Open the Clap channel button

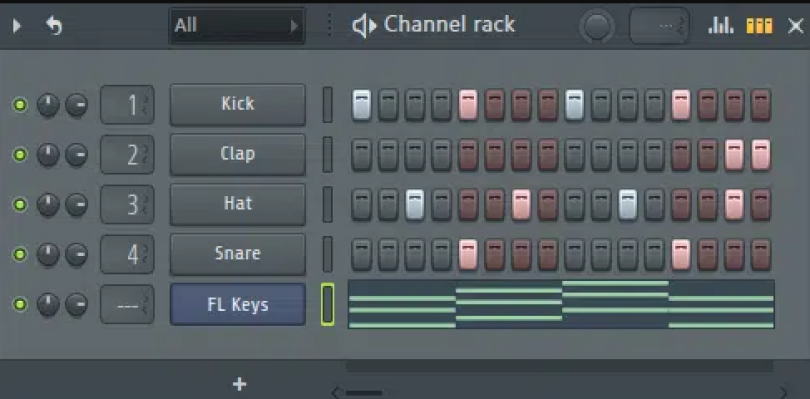pos(238,154)
